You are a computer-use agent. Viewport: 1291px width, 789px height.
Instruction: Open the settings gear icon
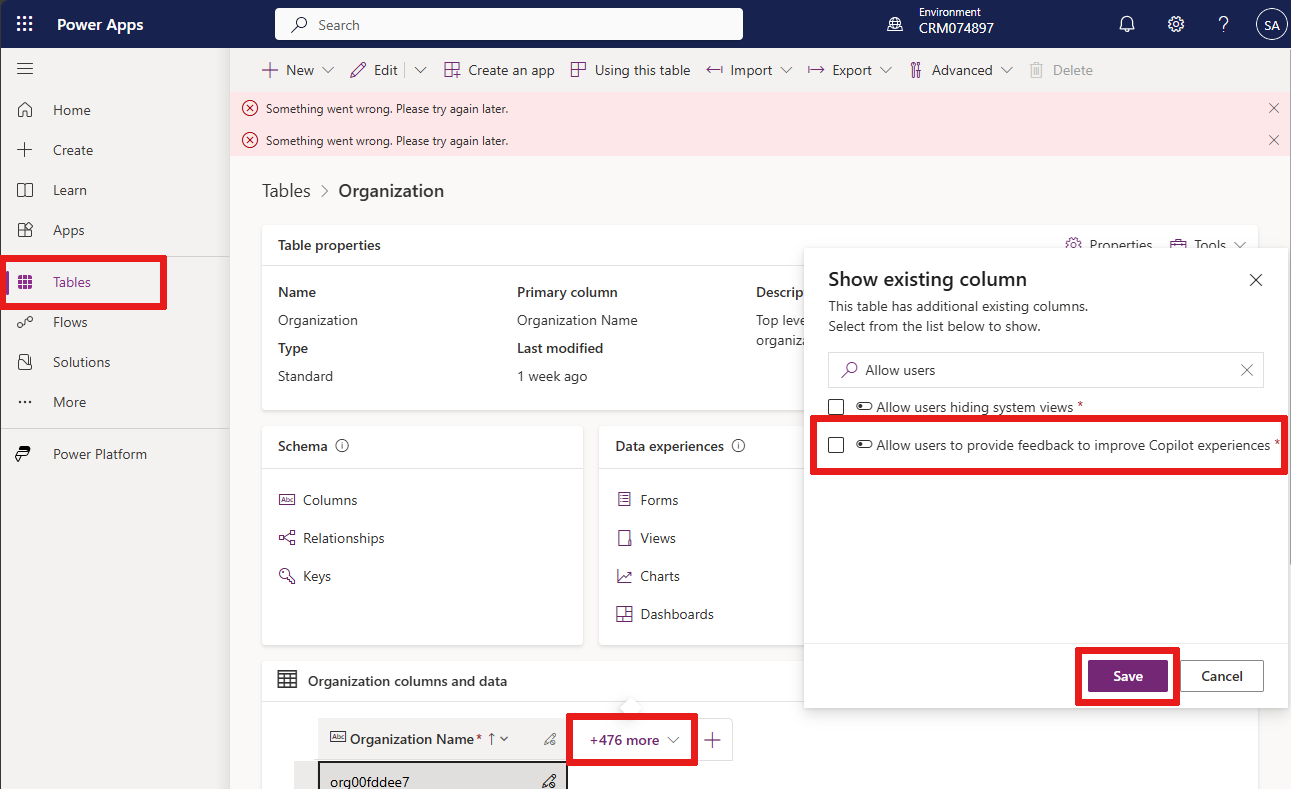pos(1176,25)
